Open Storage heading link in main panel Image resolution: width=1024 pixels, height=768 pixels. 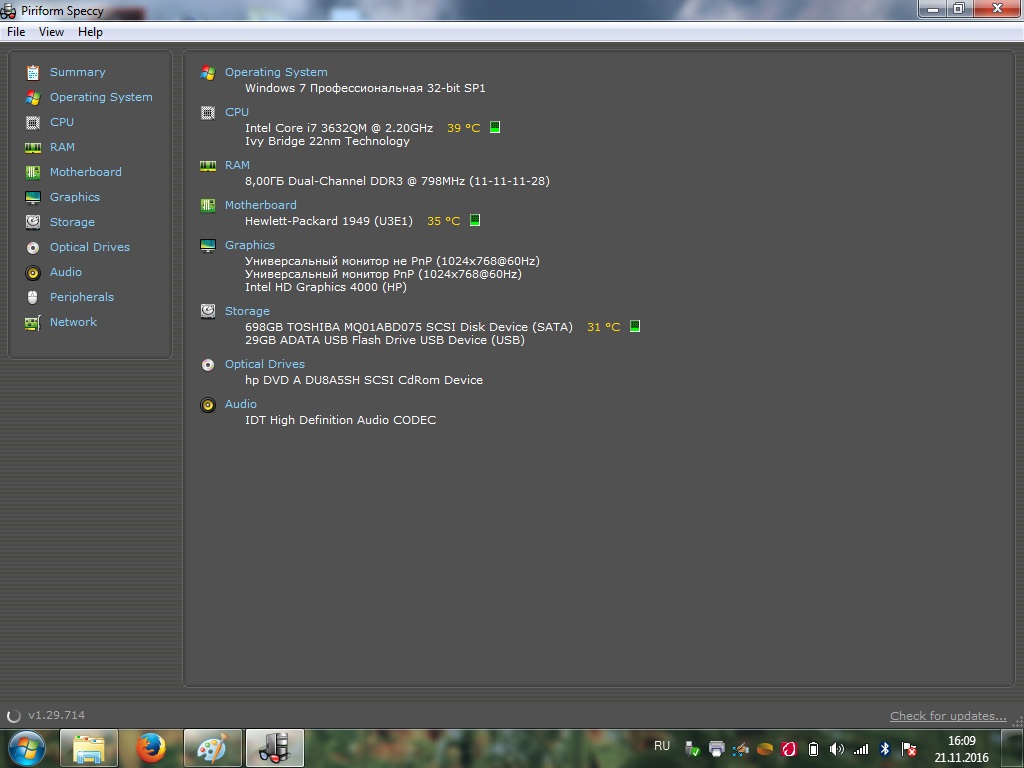pos(247,311)
